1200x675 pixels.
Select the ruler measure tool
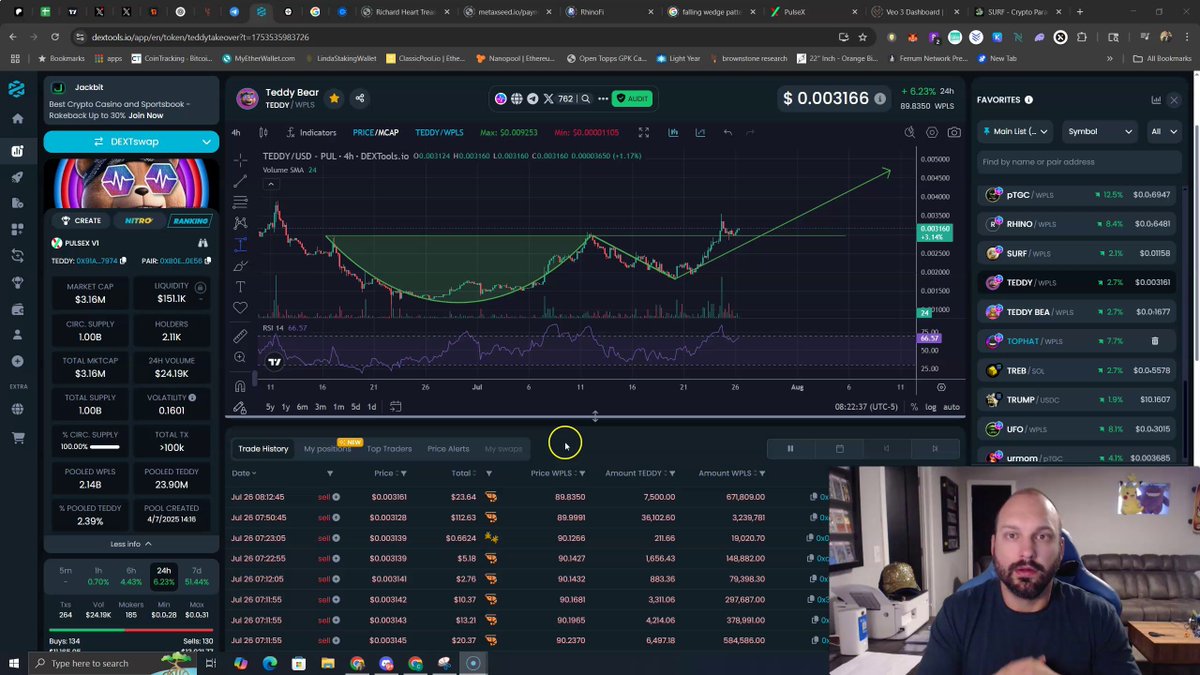click(x=240, y=336)
